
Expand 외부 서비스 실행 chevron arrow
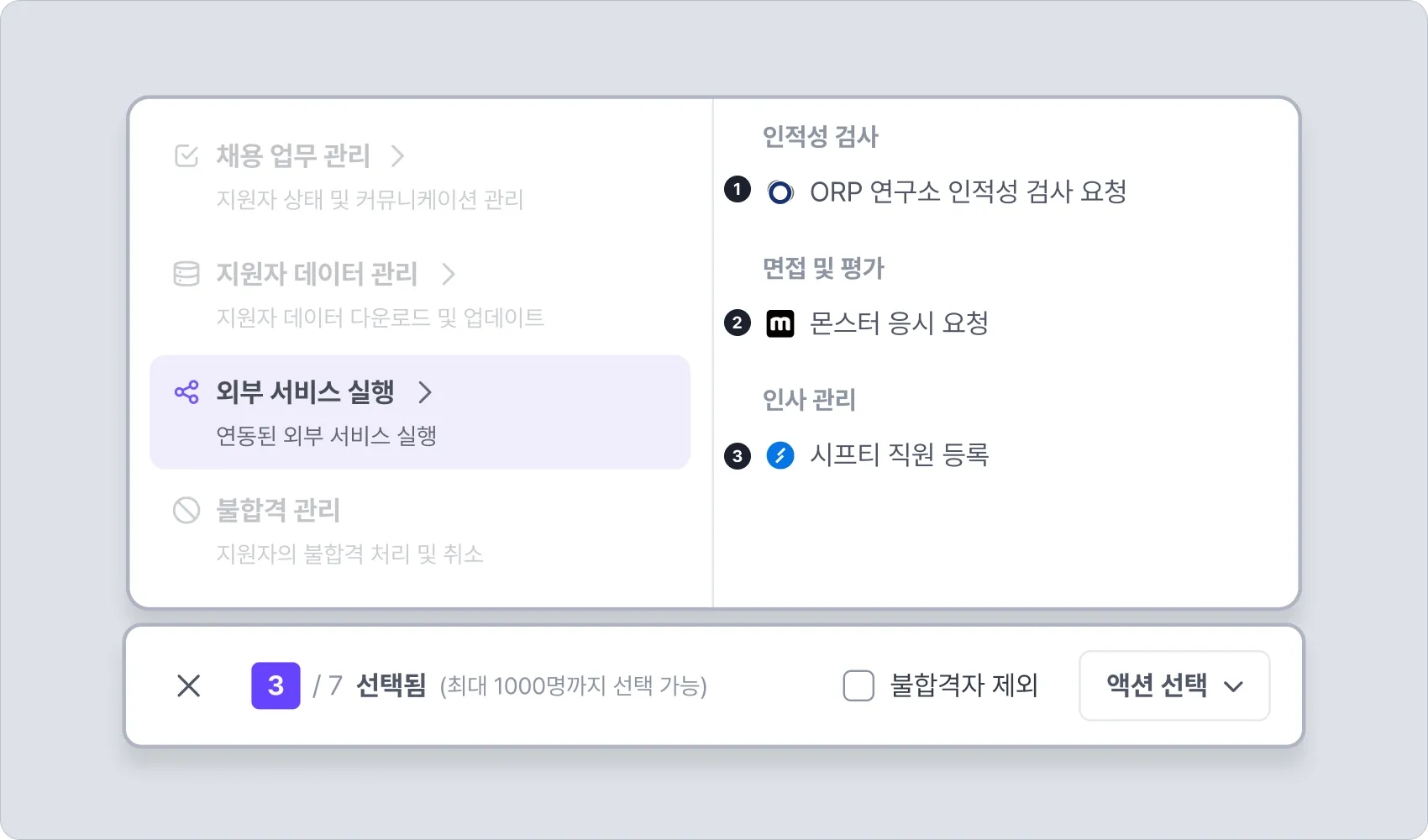[x=425, y=392]
